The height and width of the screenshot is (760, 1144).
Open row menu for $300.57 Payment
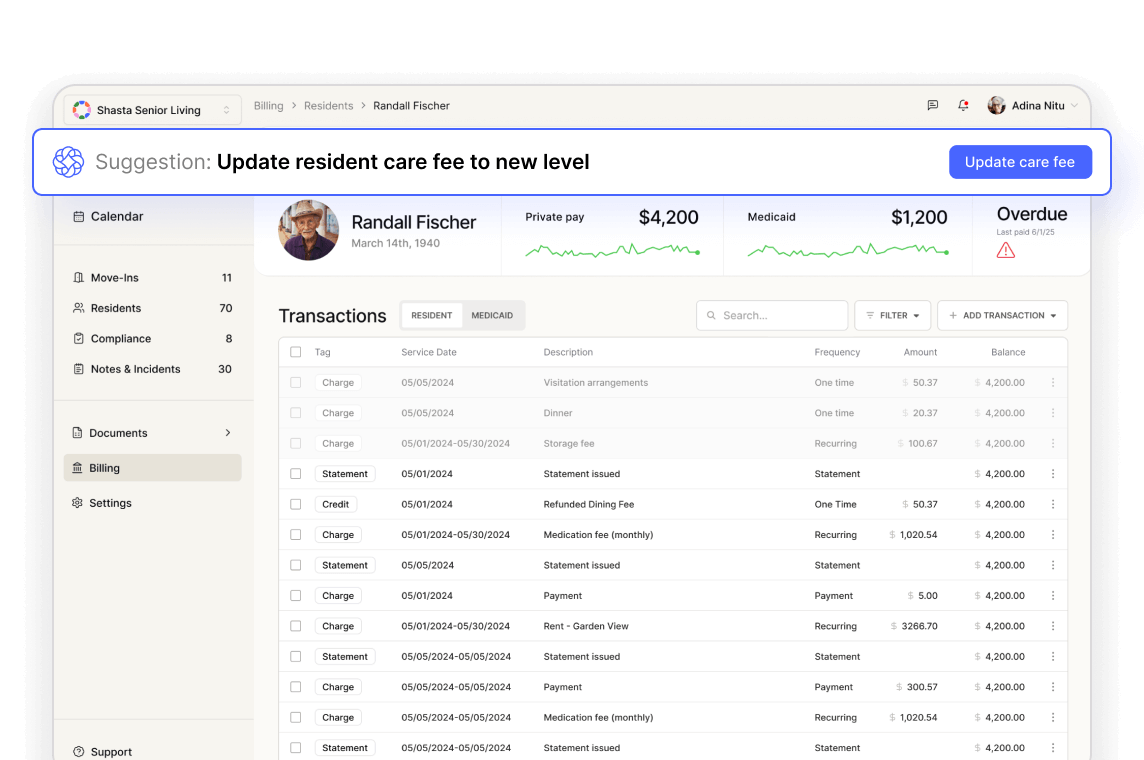1053,687
